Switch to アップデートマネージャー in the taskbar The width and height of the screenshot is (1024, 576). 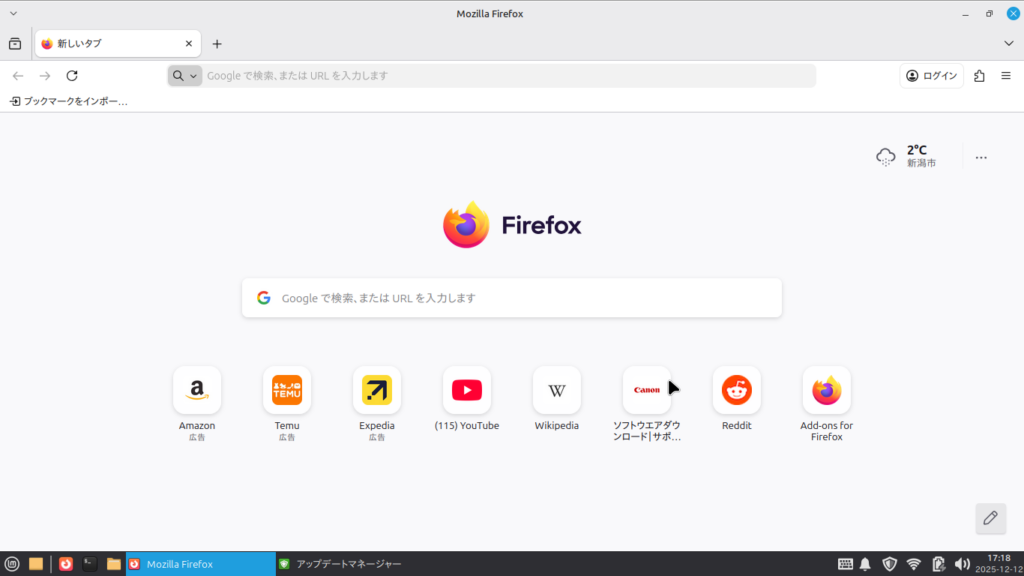point(340,564)
